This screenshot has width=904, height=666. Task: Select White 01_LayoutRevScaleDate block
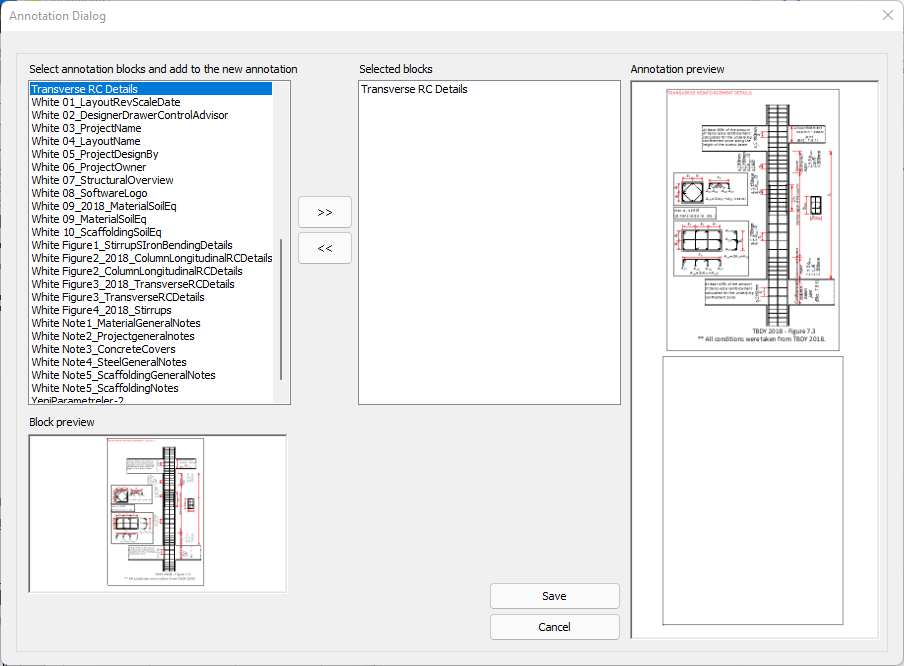[106, 102]
